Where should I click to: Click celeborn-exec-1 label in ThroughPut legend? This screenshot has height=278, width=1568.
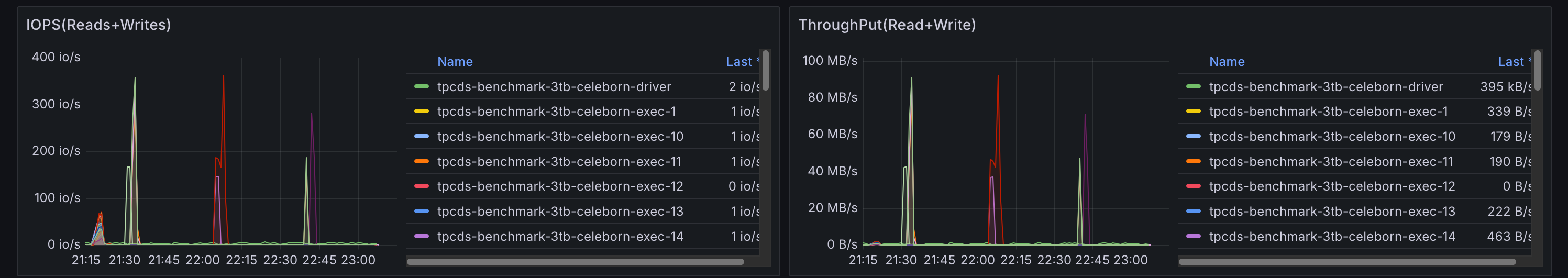point(1328,112)
